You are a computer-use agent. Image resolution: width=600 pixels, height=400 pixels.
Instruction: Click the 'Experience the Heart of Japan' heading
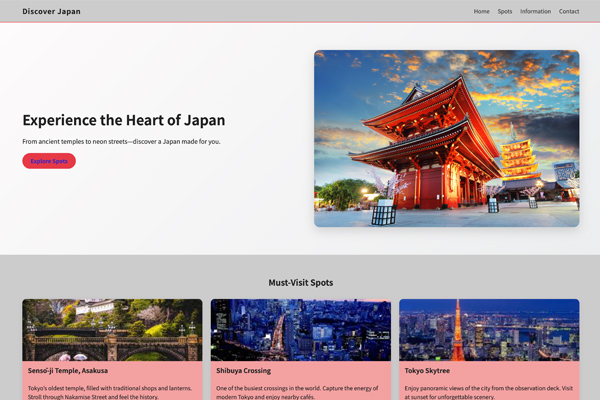click(124, 120)
